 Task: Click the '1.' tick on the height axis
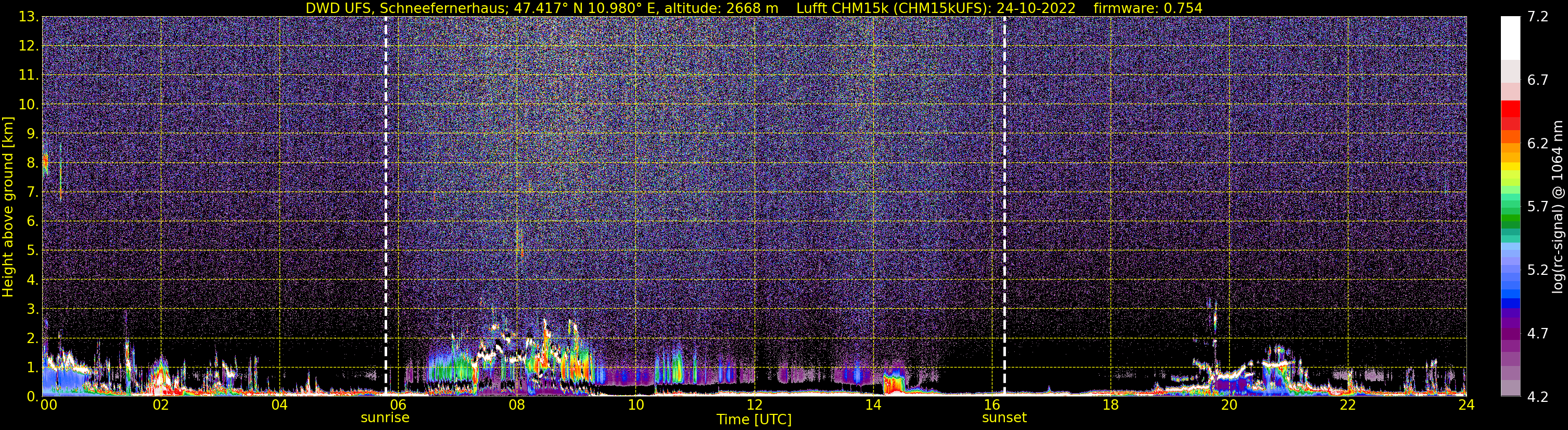tap(32, 367)
